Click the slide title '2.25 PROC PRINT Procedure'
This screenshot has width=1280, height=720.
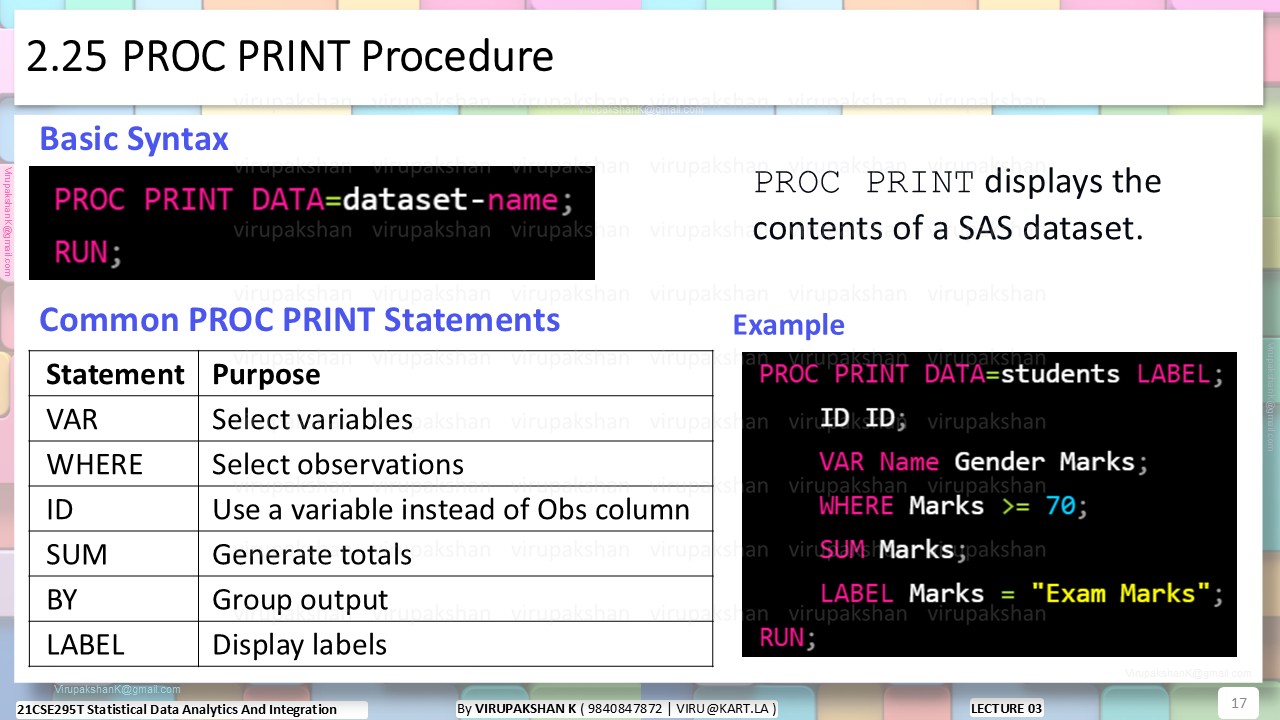click(x=290, y=57)
